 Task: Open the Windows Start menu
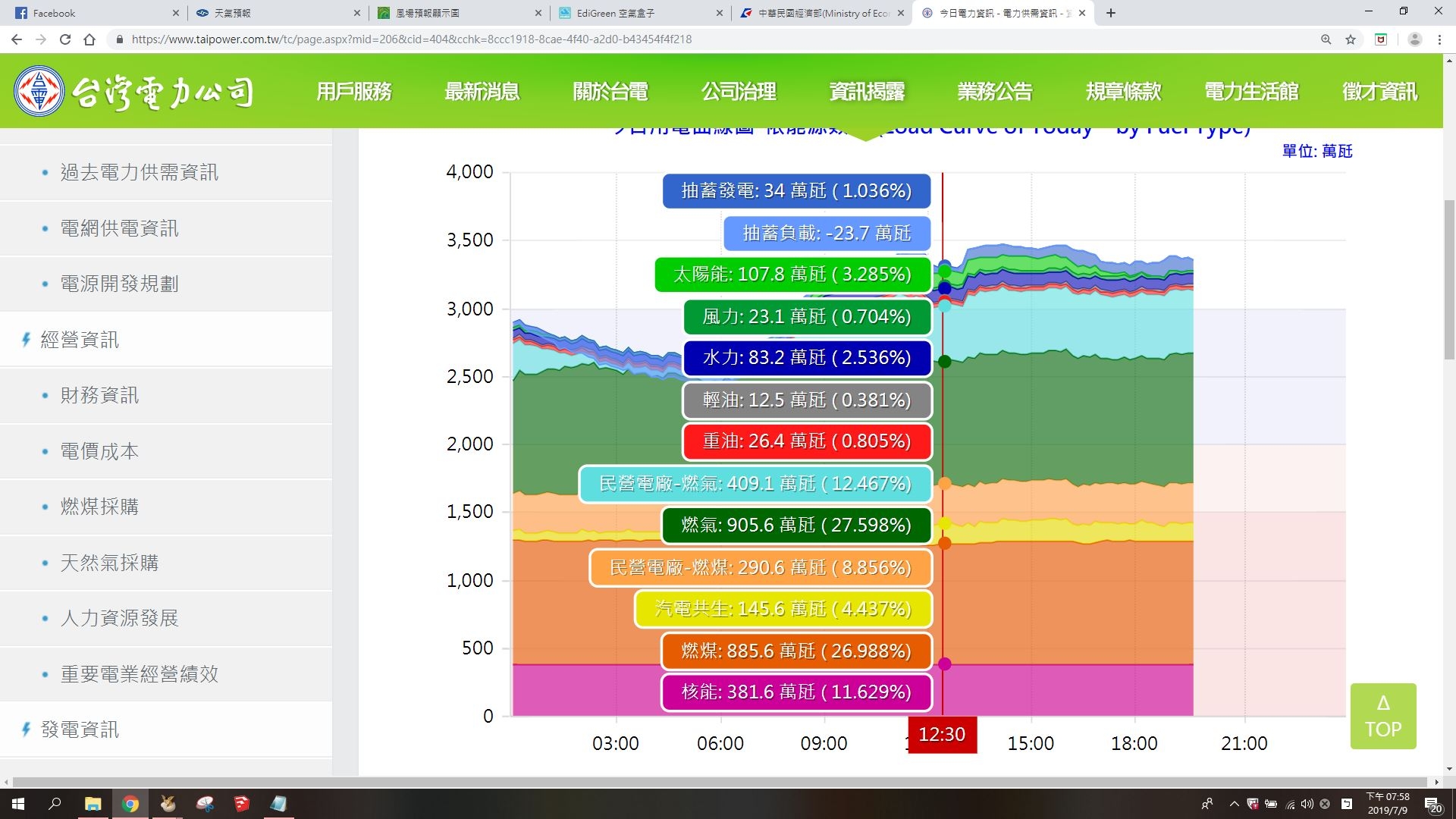click(x=18, y=804)
